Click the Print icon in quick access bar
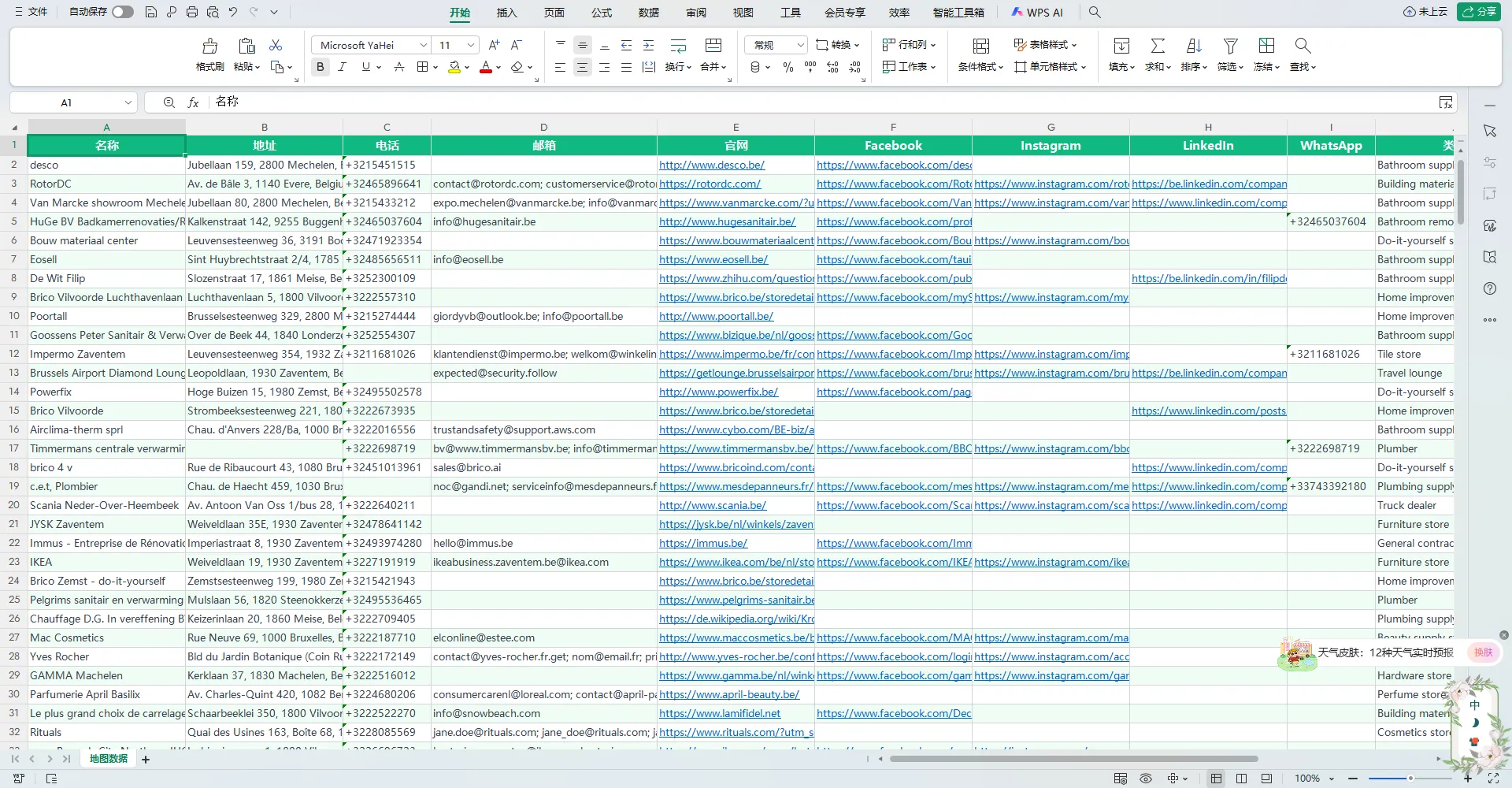This screenshot has width=1512, height=788. click(192, 12)
